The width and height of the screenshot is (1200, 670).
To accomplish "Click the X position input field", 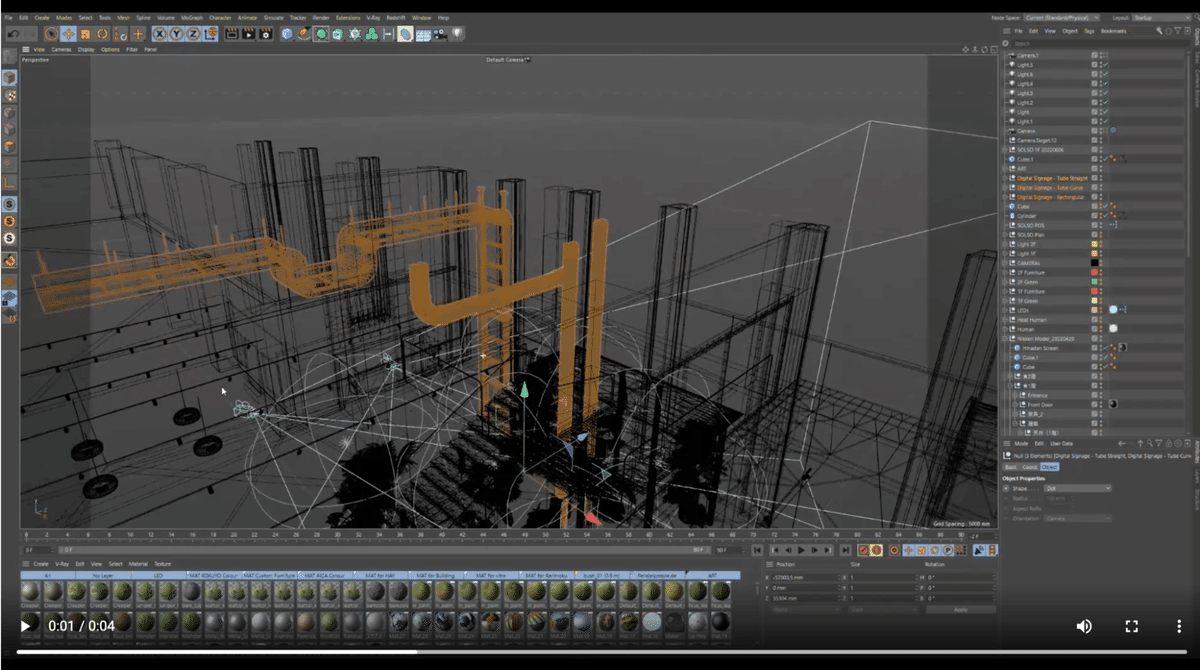I will pos(808,577).
